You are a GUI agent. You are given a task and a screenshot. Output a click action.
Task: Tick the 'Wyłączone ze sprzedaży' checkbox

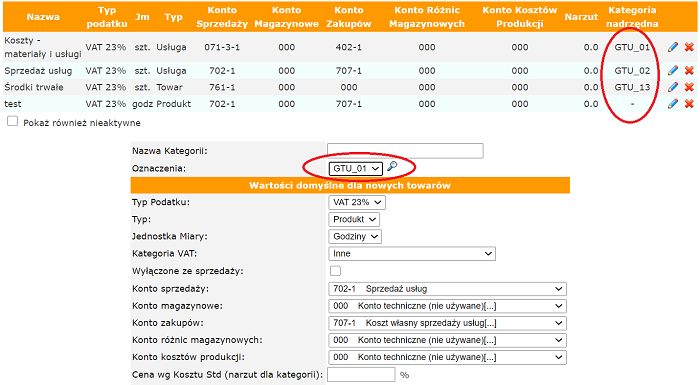point(335,271)
